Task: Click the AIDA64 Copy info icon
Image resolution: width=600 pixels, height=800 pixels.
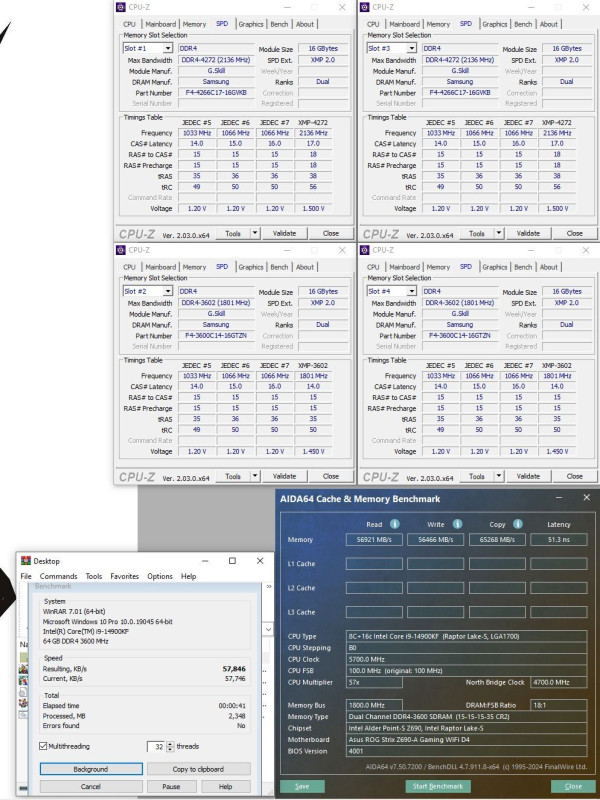Action: coord(517,524)
